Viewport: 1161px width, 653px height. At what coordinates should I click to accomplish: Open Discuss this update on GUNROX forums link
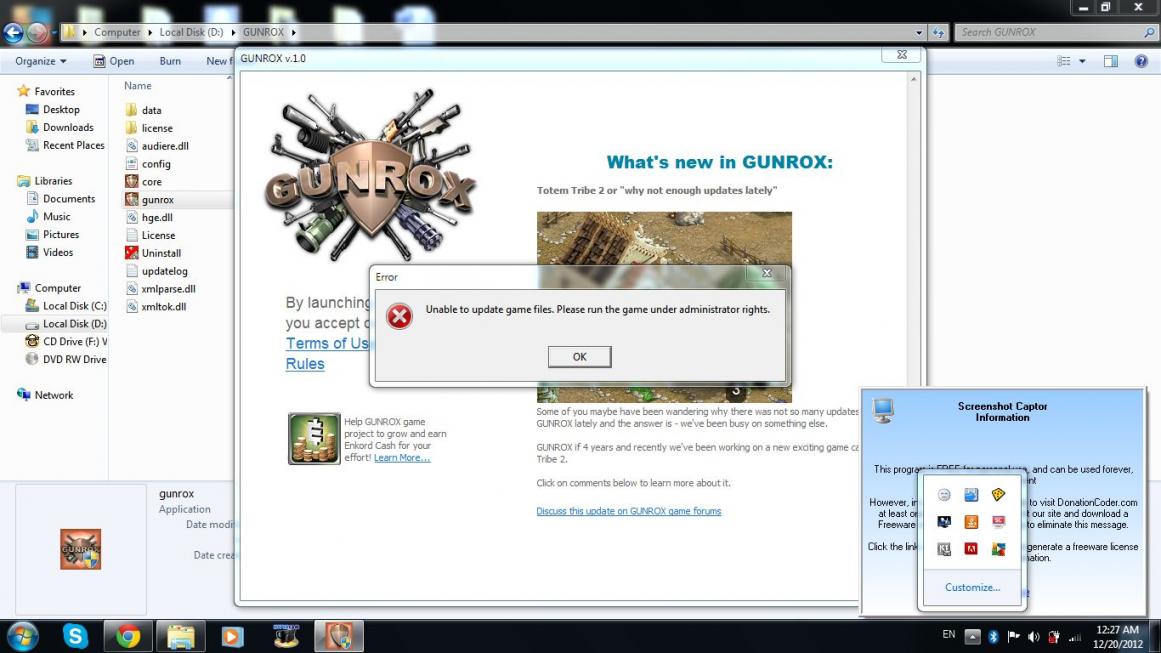click(x=628, y=511)
